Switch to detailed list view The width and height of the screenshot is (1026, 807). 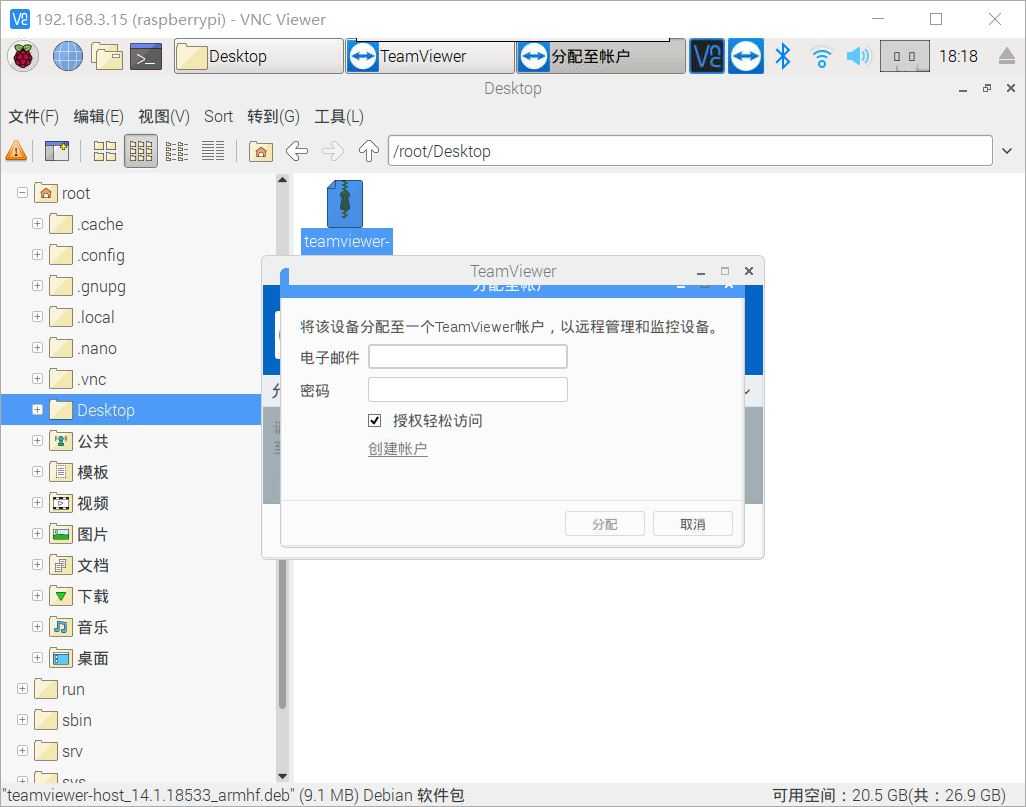(x=213, y=151)
